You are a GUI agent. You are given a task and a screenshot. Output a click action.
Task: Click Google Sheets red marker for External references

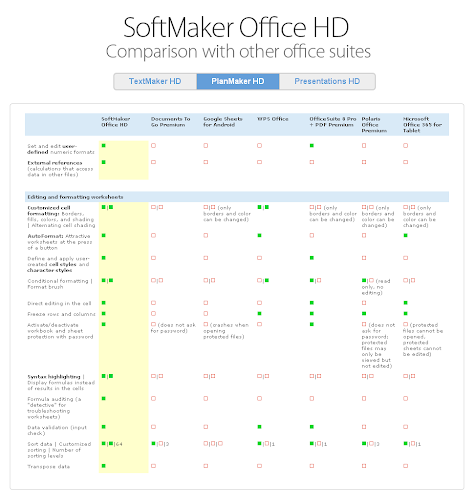(206, 162)
